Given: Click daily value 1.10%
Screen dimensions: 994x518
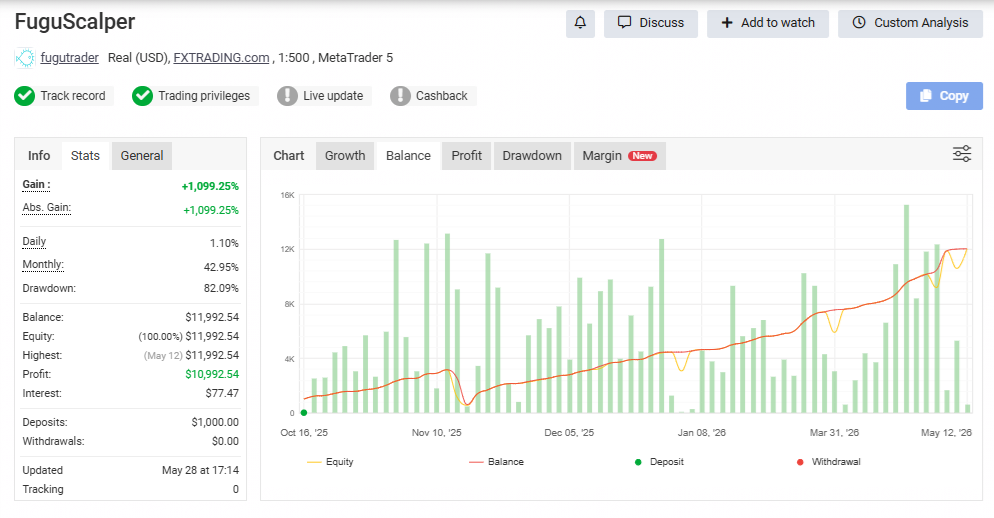Looking at the screenshot, I should (x=224, y=243).
